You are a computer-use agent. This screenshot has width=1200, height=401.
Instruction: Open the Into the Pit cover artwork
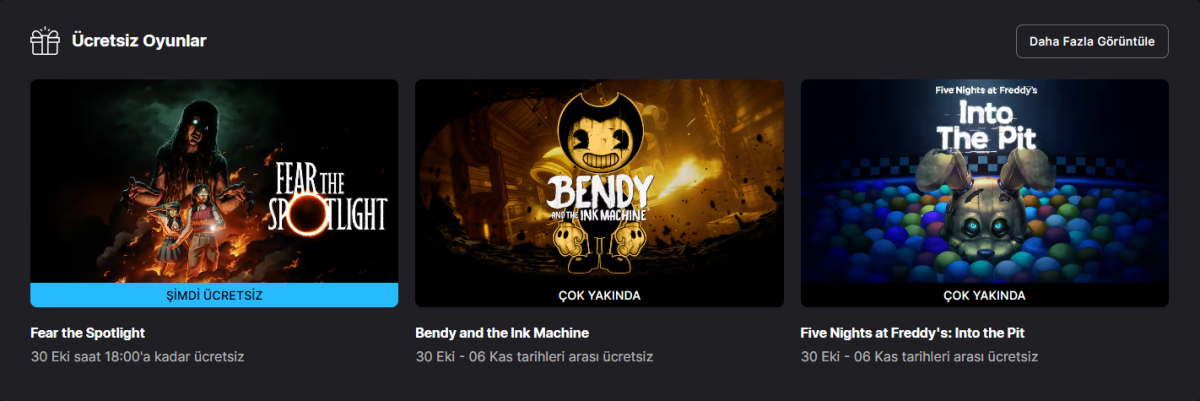tap(985, 182)
